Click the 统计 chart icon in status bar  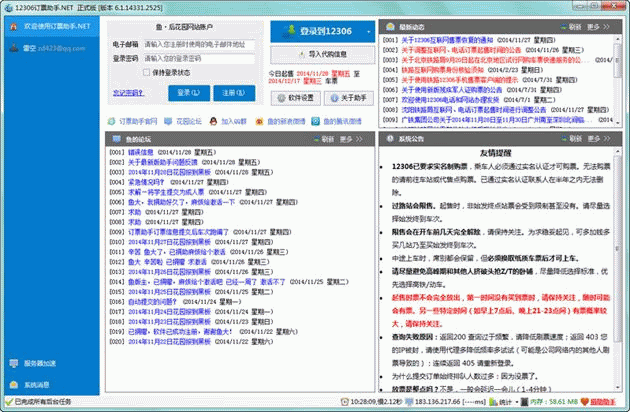tap(493, 402)
